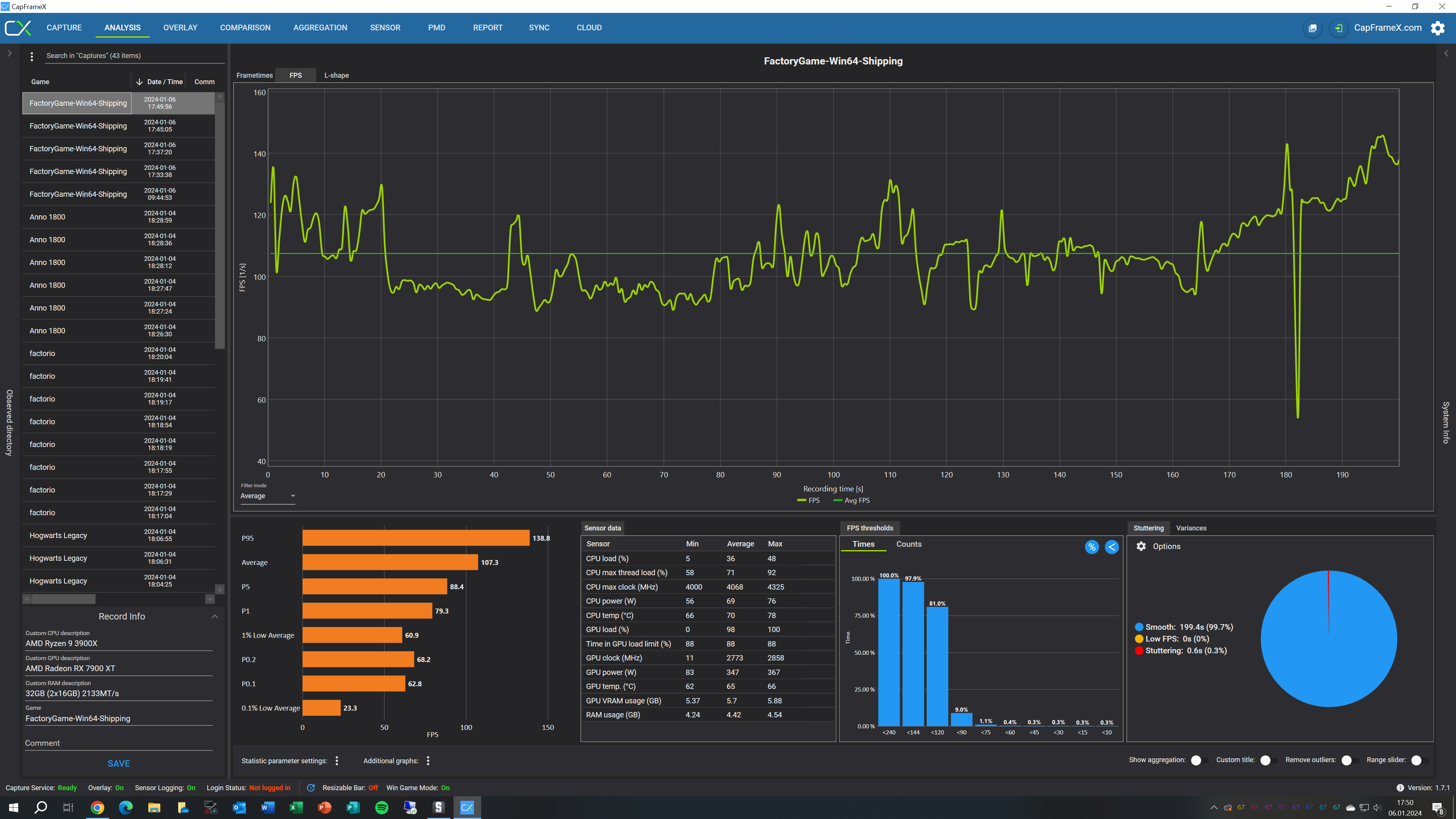Click the screenshot icon in top bar

tap(1312, 28)
